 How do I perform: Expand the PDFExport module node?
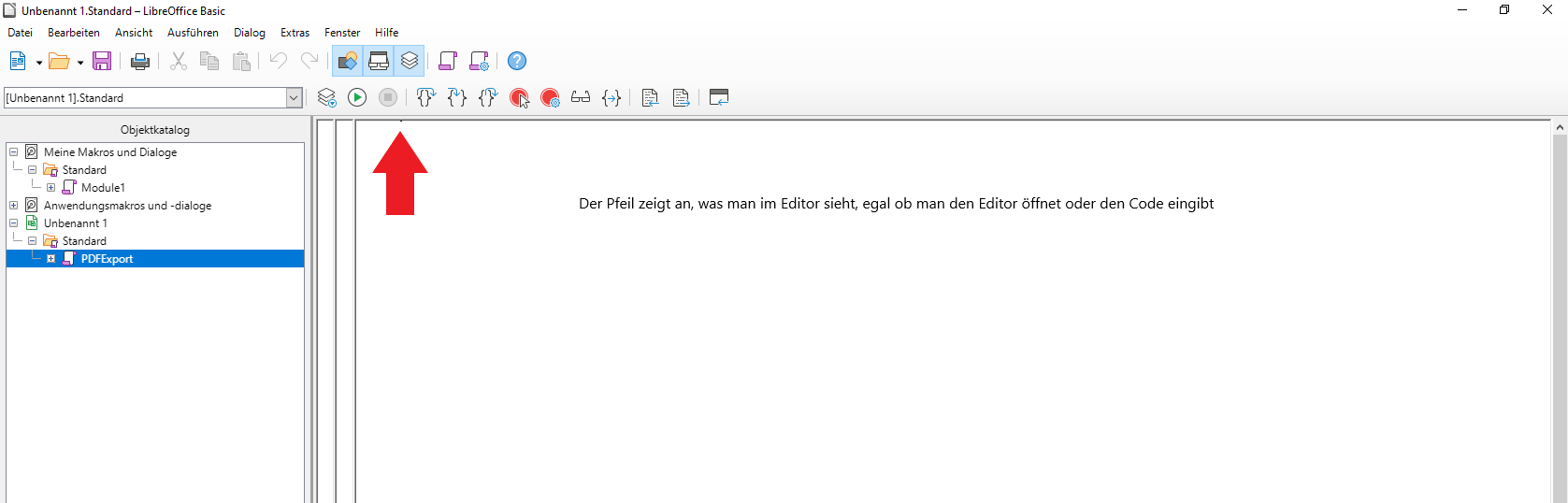click(x=50, y=259)
